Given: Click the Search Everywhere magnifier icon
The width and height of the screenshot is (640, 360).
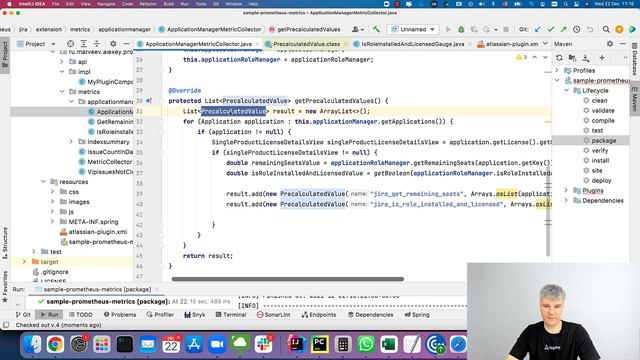Looking at the screenshot, I should tap(606, 29).
